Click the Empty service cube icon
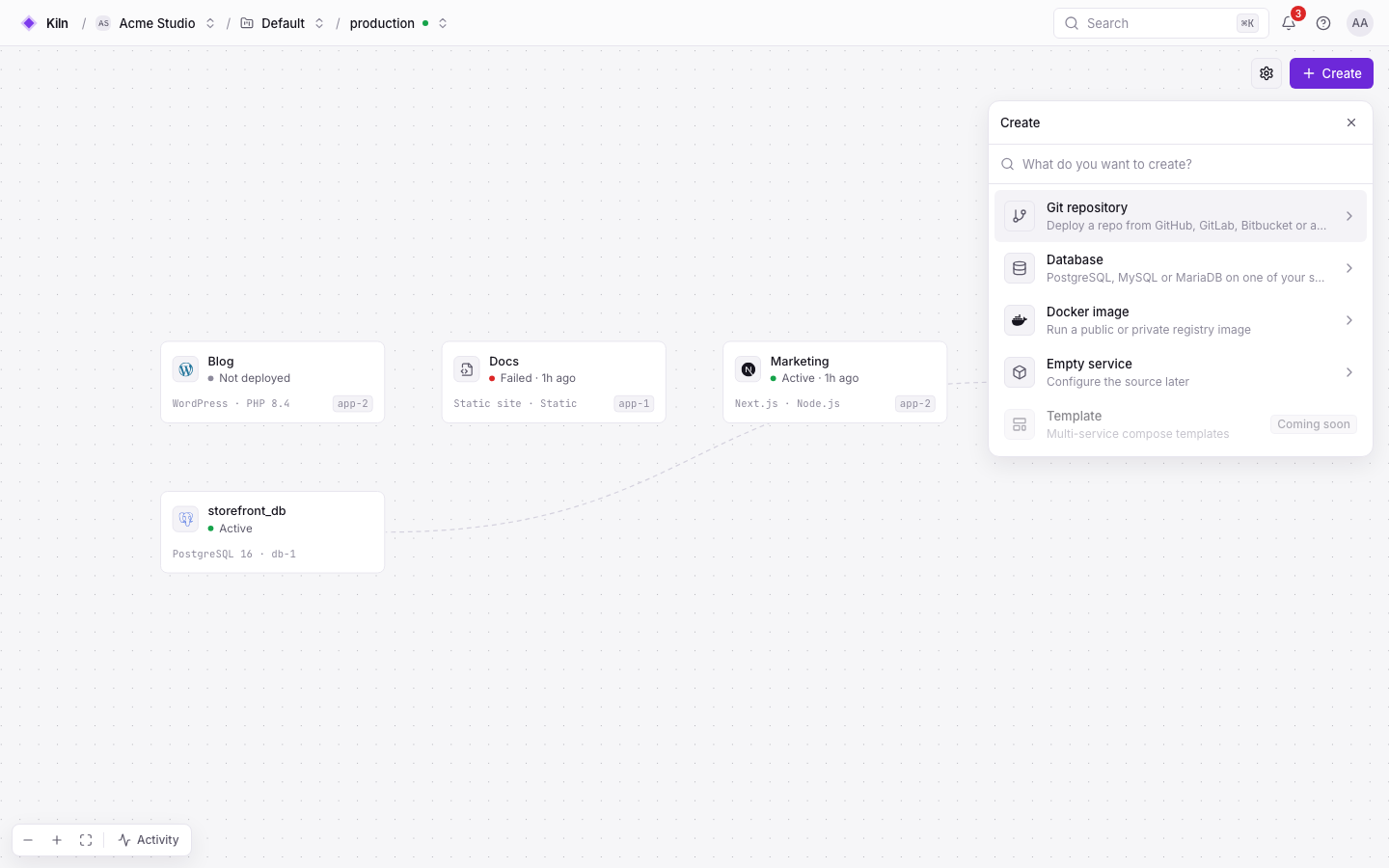The height and width of the screenshot is (868, 1389). [x=1020, y=372]
